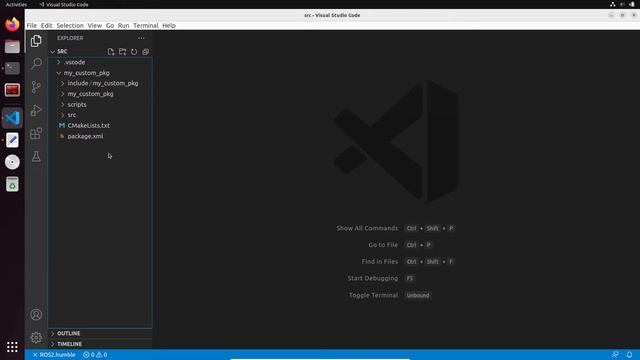This screenshot has width=640, height=360.
Task: Open the Help menu
Action: [x=169, y=25]
